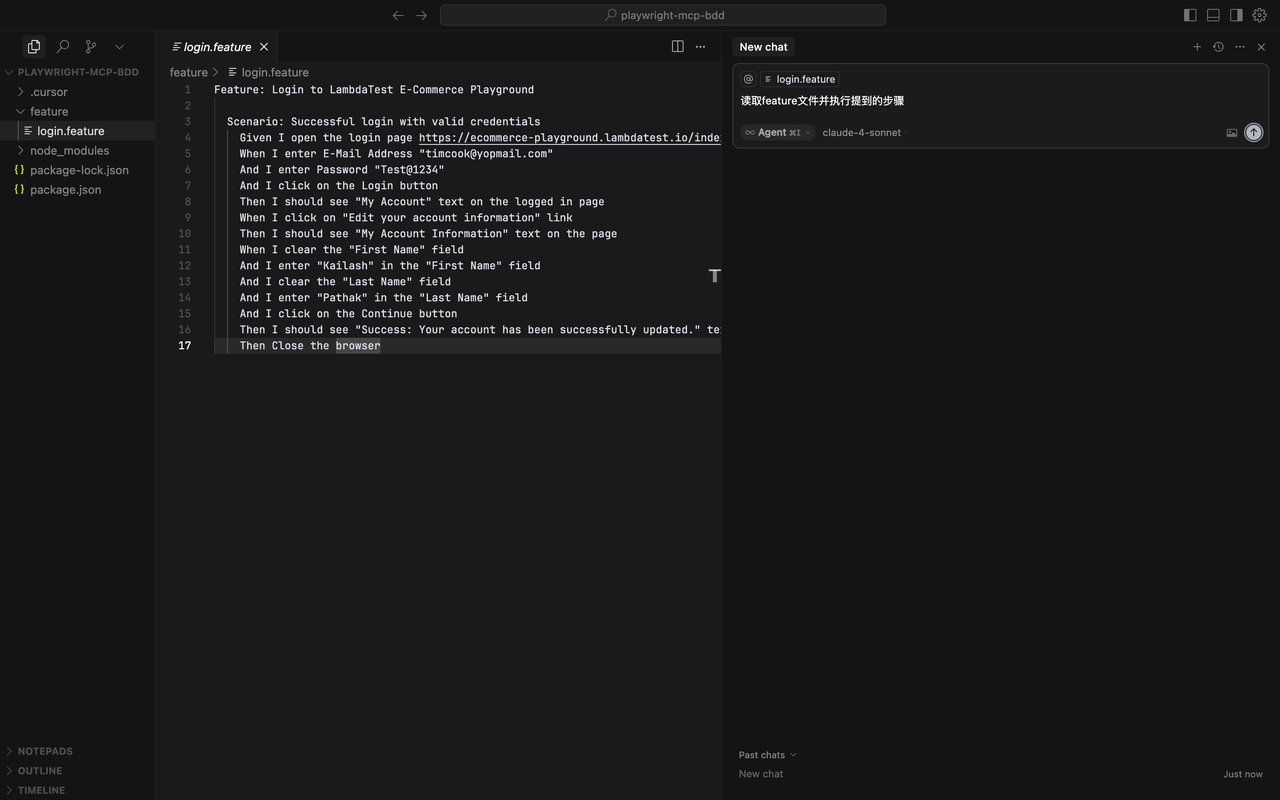Open the lambdatest URL link in line 4
Viewport: 1280px width, 800px height.
[569, 138]
